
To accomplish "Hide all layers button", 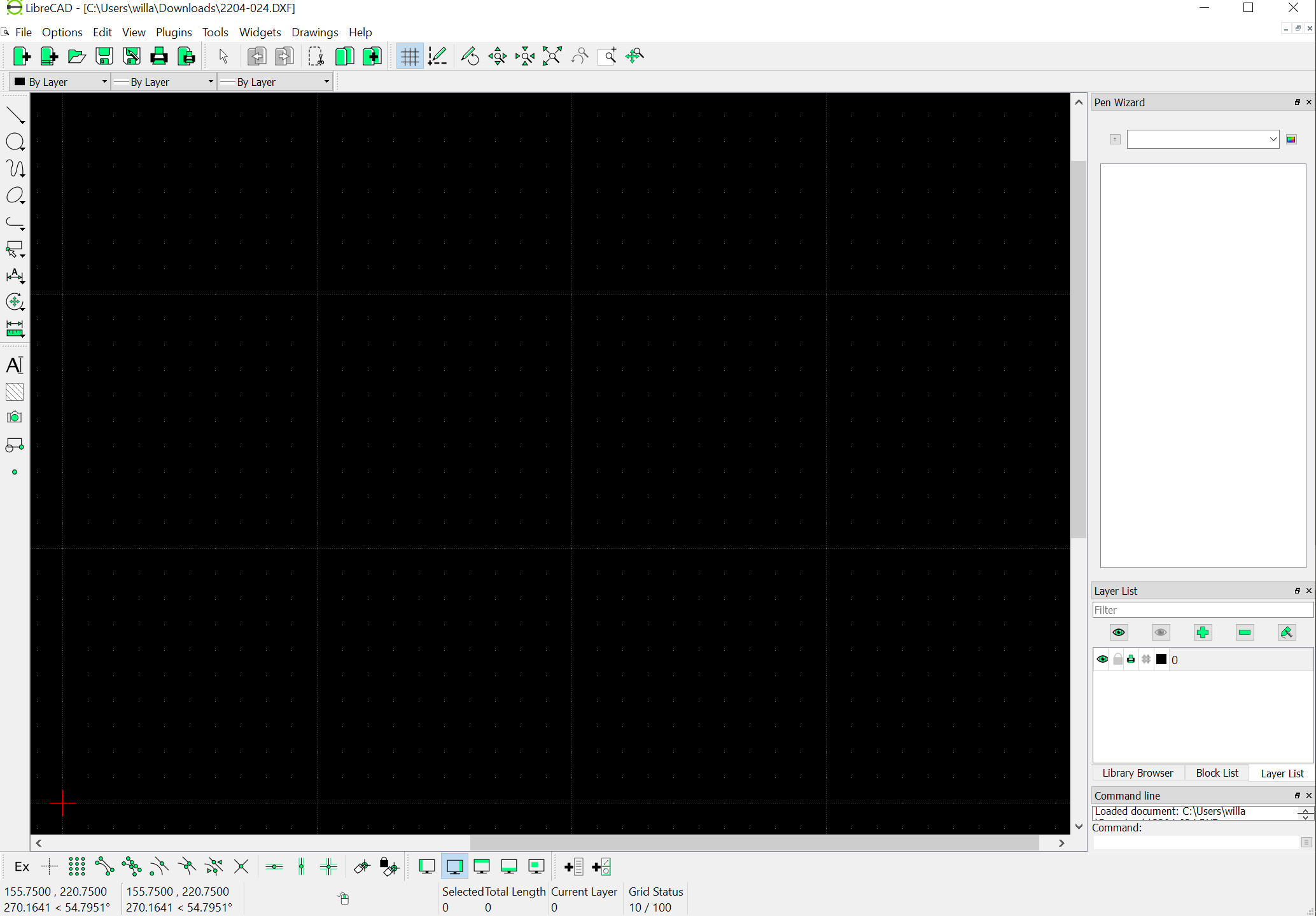I will [1161, 632].
